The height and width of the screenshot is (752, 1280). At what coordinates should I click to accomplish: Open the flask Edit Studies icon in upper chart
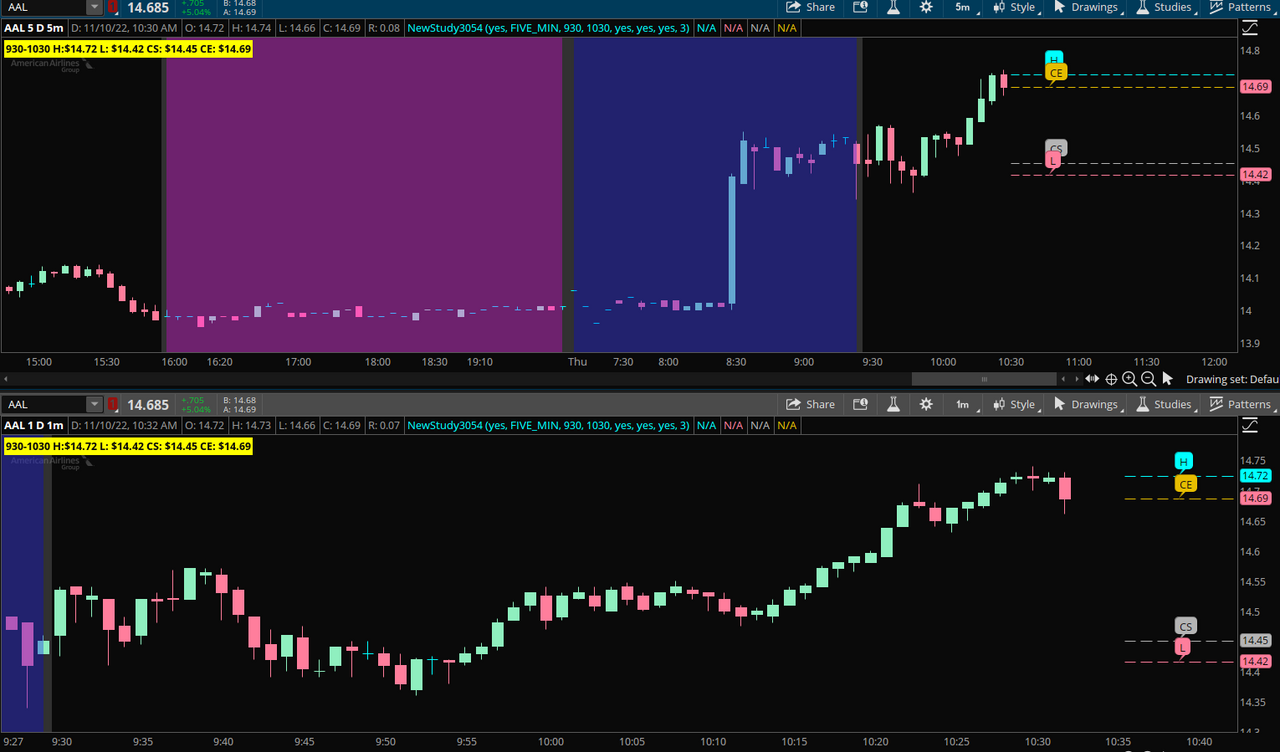[893, 7]
